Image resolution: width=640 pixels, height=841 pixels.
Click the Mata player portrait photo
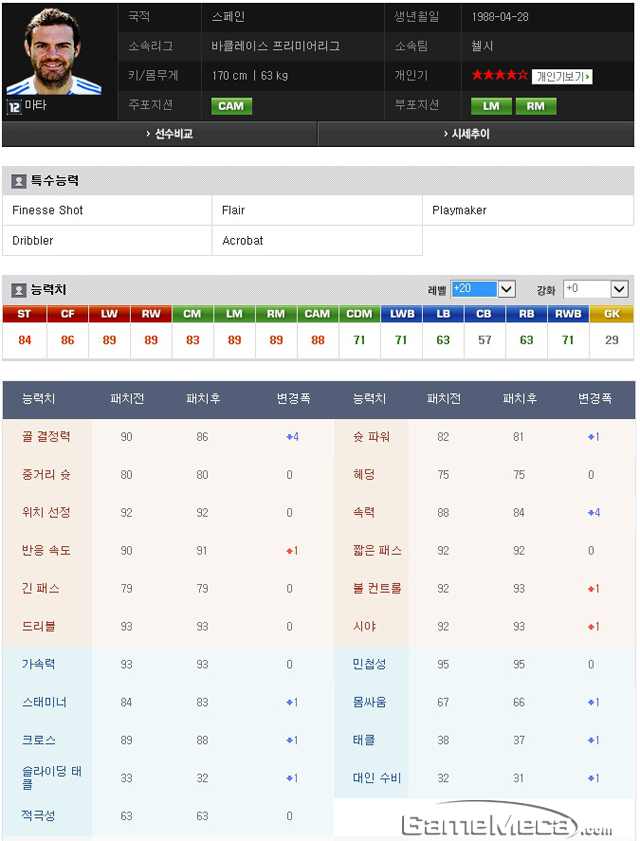tap(54, 52)
